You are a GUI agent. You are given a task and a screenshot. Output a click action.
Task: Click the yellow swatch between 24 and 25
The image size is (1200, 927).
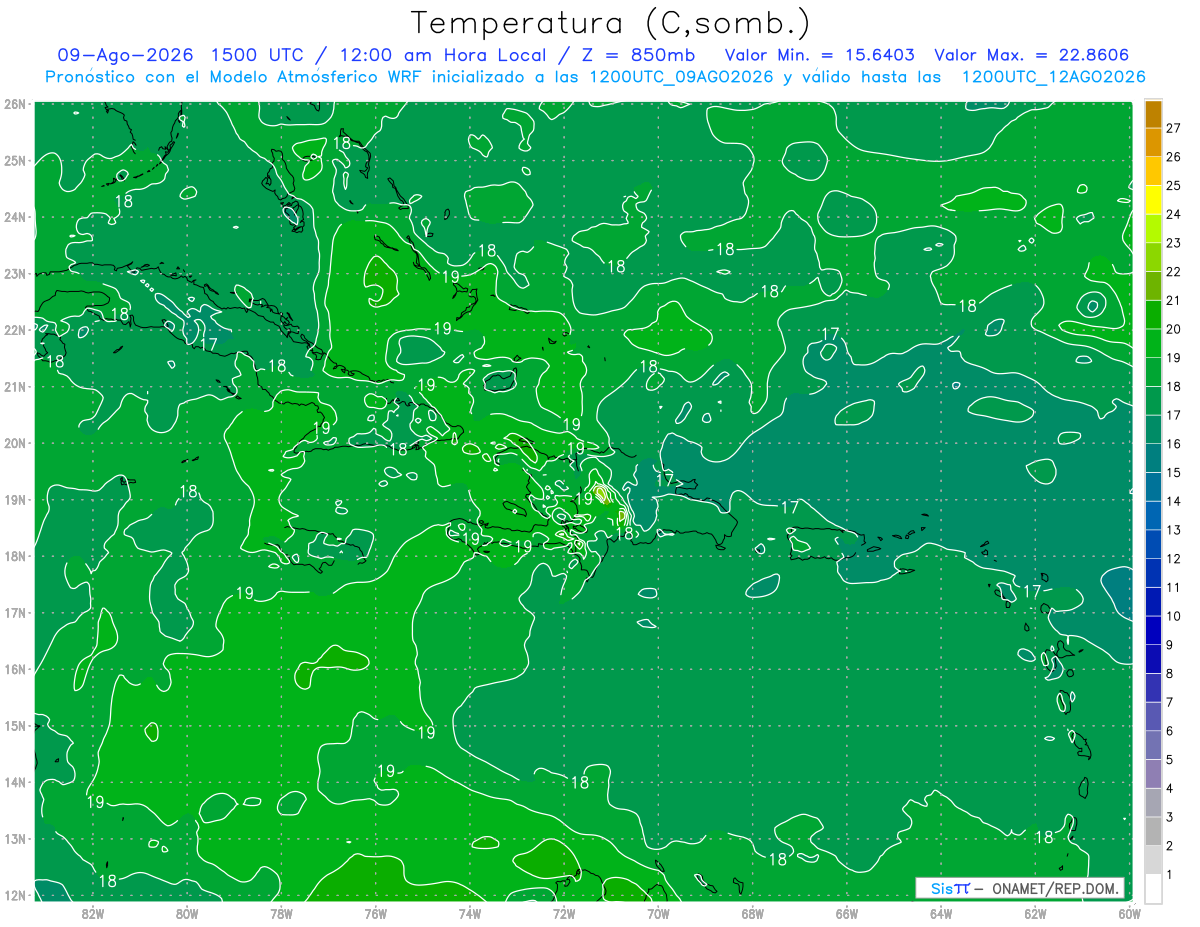pyautogui.click(x=1153, y=200)
